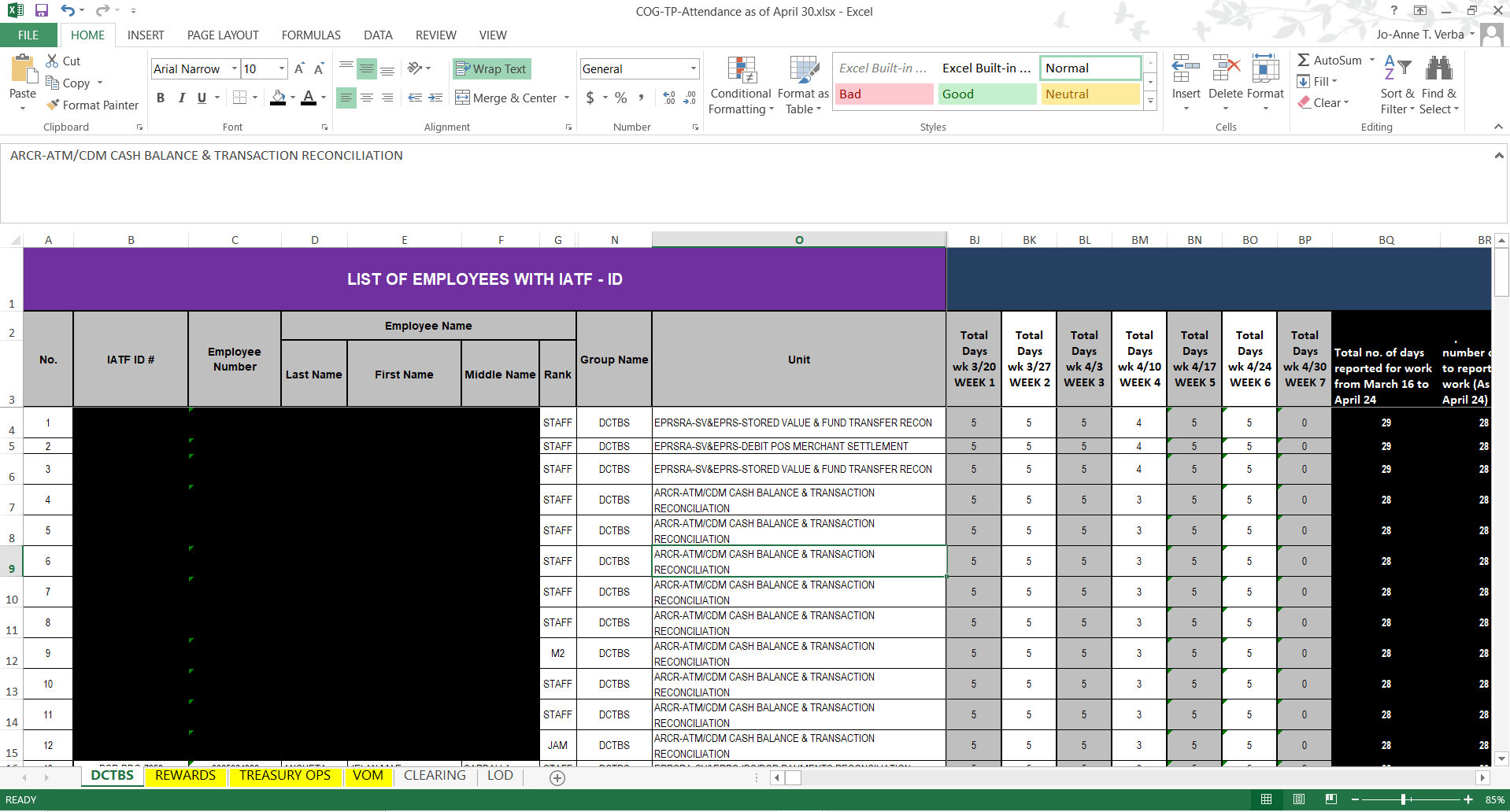Activate Format Painter
The width and height of the screenshot is (1510, 812).
pyautogui.click(x=92, y=105)
